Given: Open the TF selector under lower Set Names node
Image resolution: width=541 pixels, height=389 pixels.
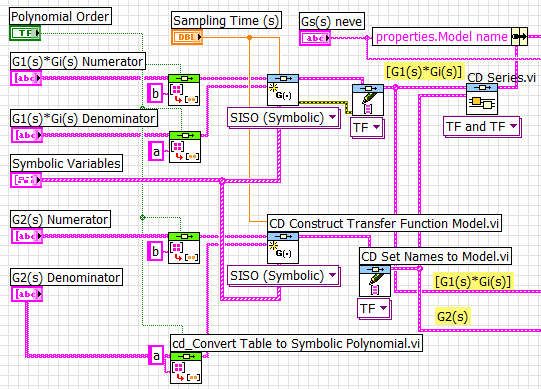Looking at the screenshot, I should [x=374, y=308].
